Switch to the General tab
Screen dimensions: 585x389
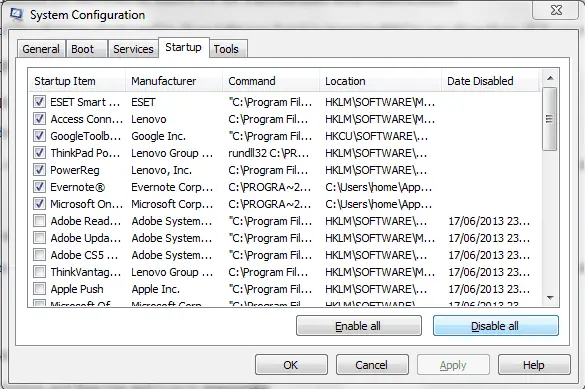pos(41,49)
